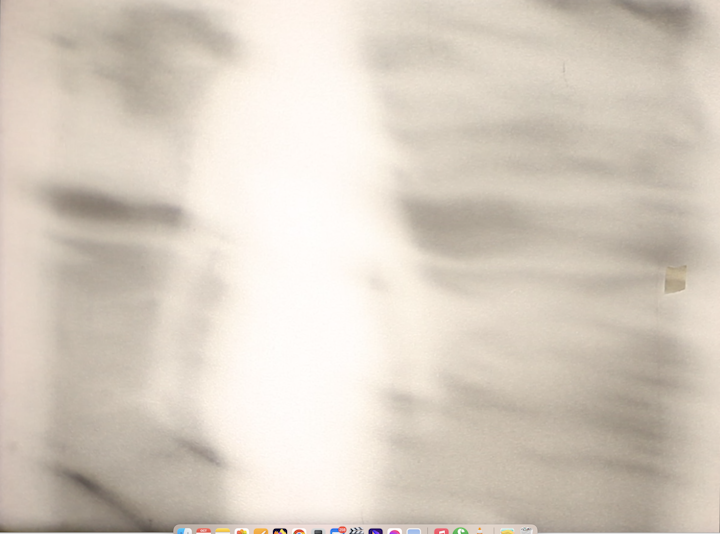Click the dark gray icon right of Chrome

[318, 531]
